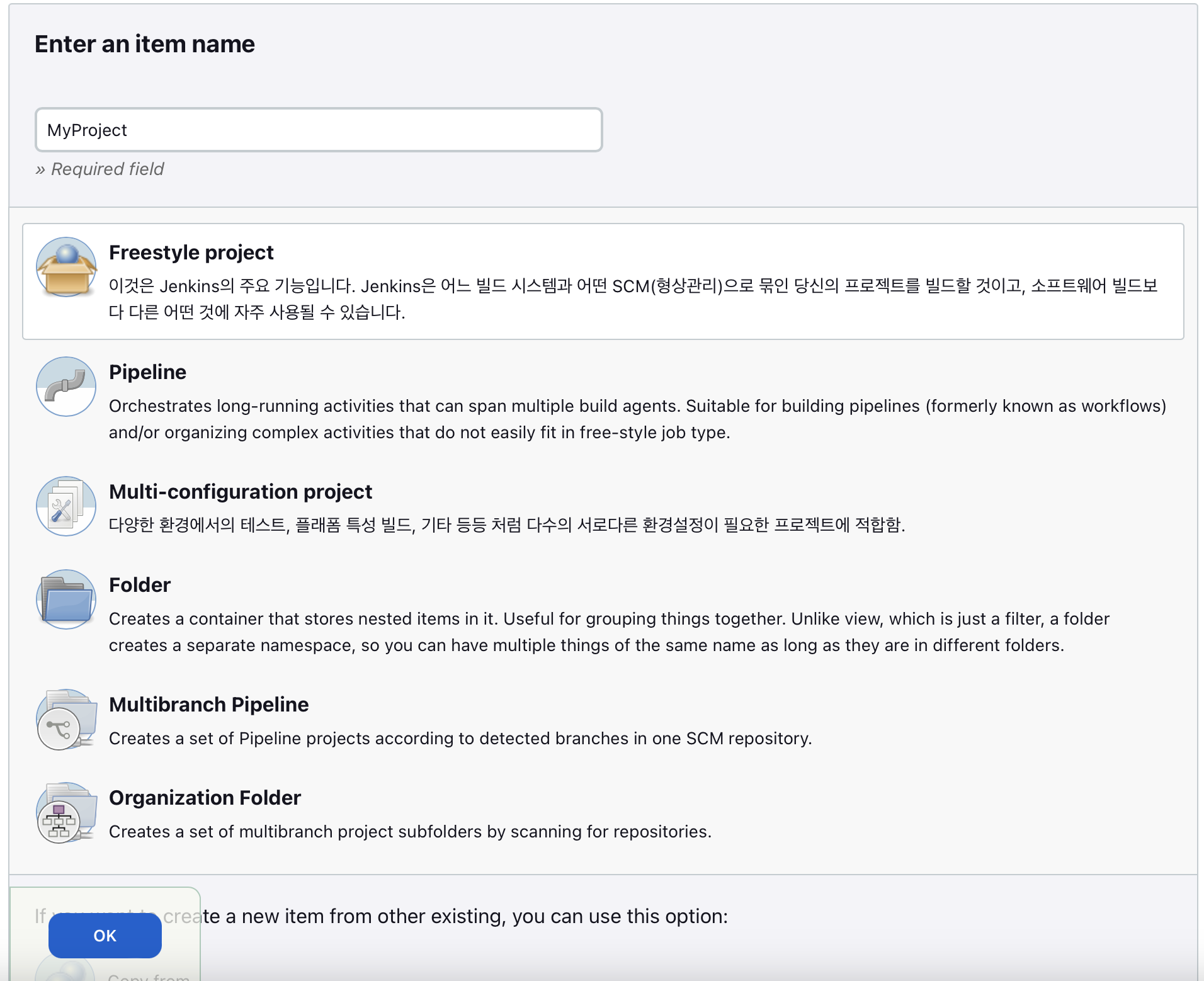Click the Multibranch Pipeline branch icon
Screen dimensions: 1204x981
pyautogui.click(x=66, y=719)
